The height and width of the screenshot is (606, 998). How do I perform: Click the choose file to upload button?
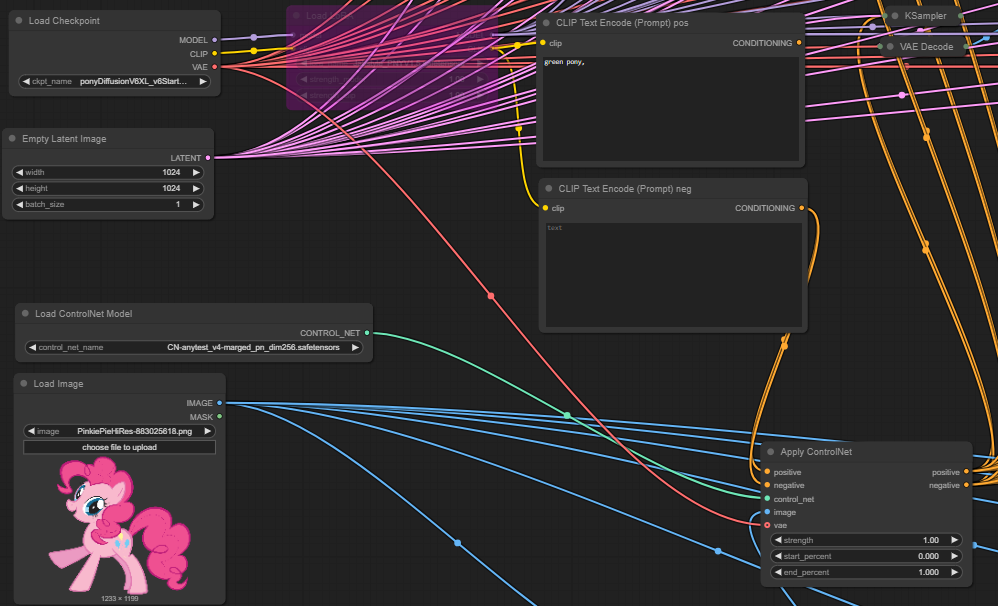[x=119, y=447]
